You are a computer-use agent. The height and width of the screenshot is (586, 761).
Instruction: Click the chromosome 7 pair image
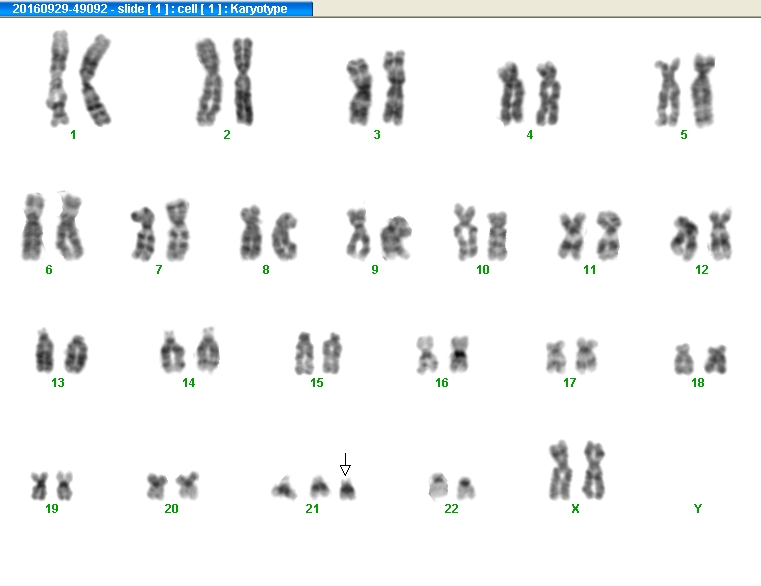pos(160,230)
